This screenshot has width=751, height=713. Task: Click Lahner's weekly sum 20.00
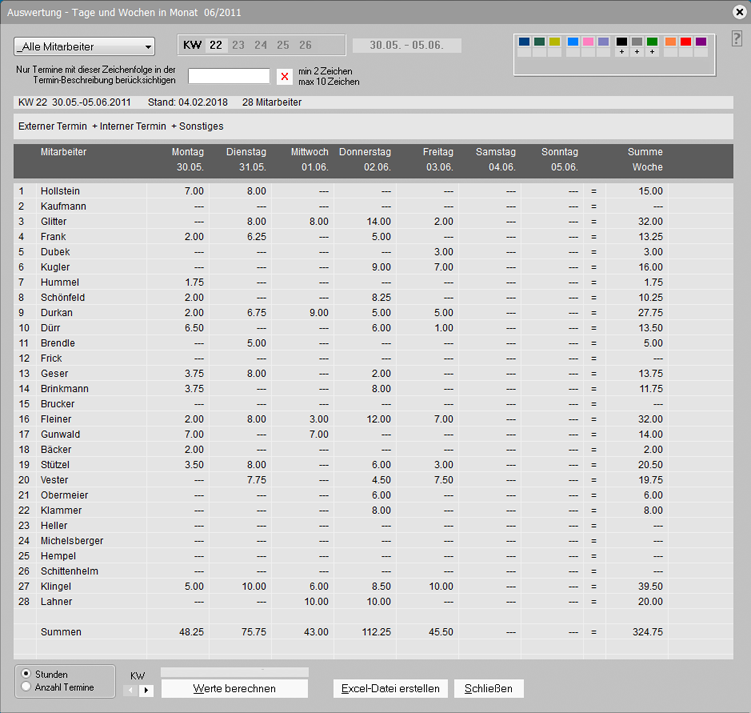[650, 601]
